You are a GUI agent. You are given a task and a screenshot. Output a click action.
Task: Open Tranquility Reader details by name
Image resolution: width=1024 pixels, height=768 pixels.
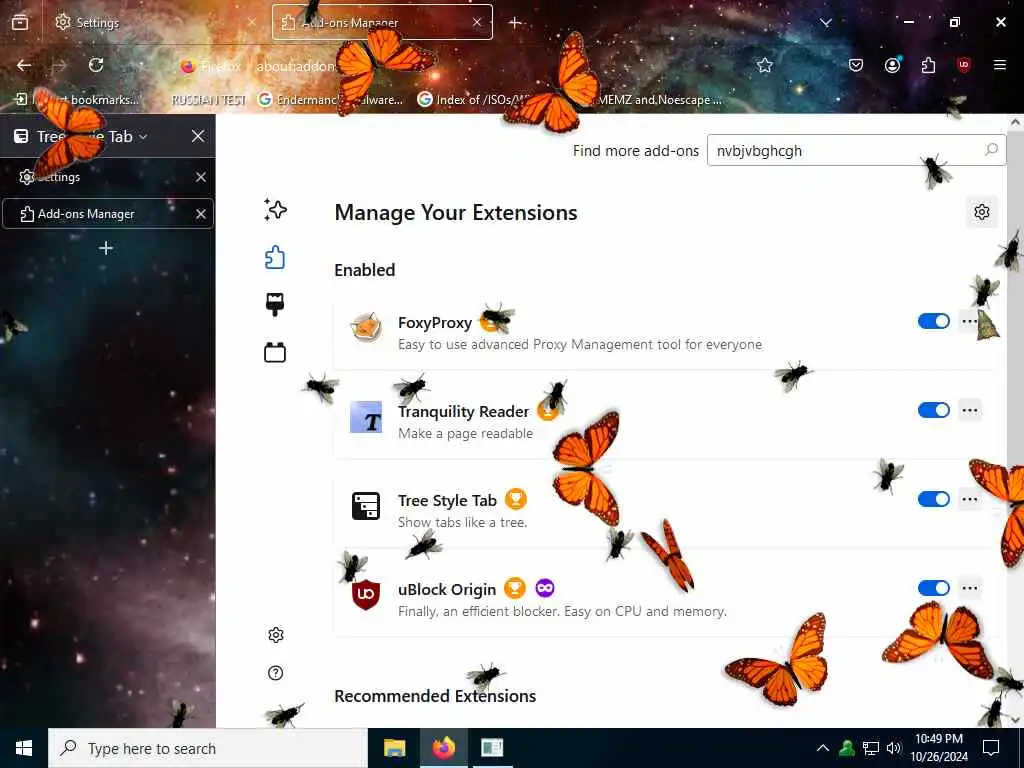464,411
